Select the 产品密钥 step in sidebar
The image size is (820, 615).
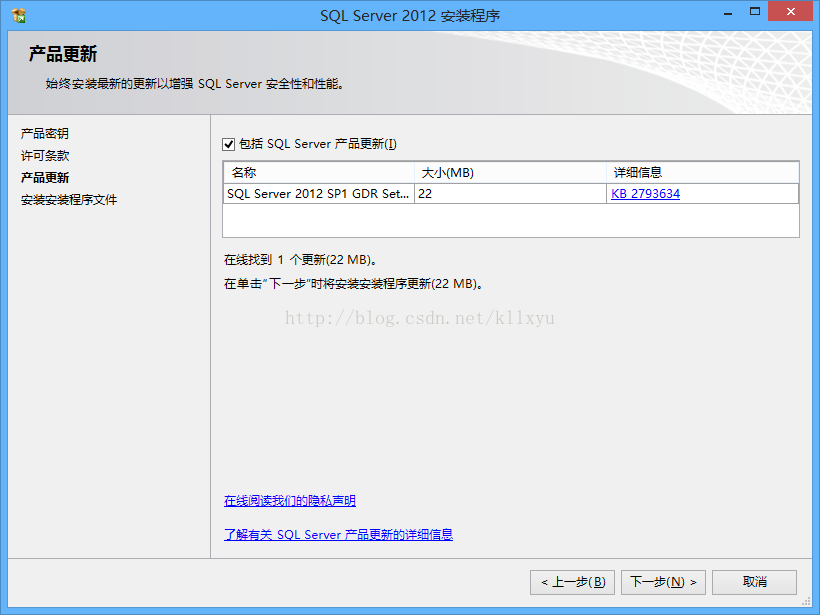point(44,133)
